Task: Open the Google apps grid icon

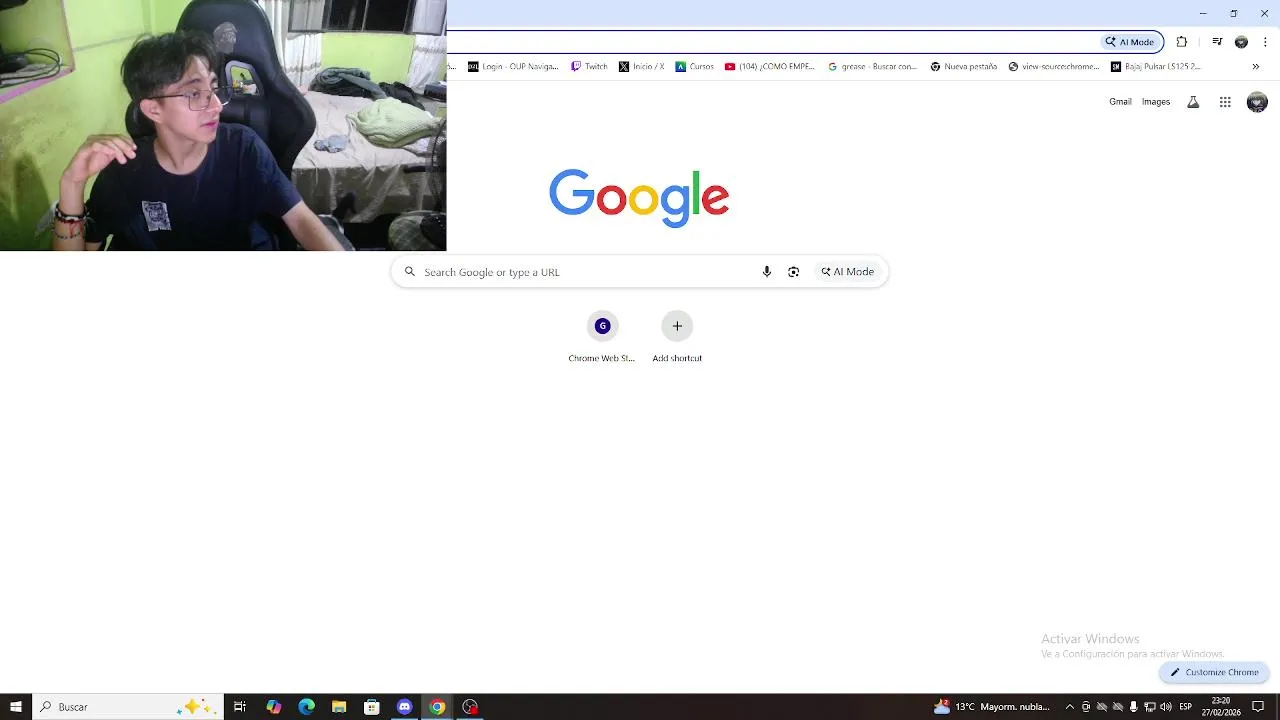Action: [x=1225, y=102]
